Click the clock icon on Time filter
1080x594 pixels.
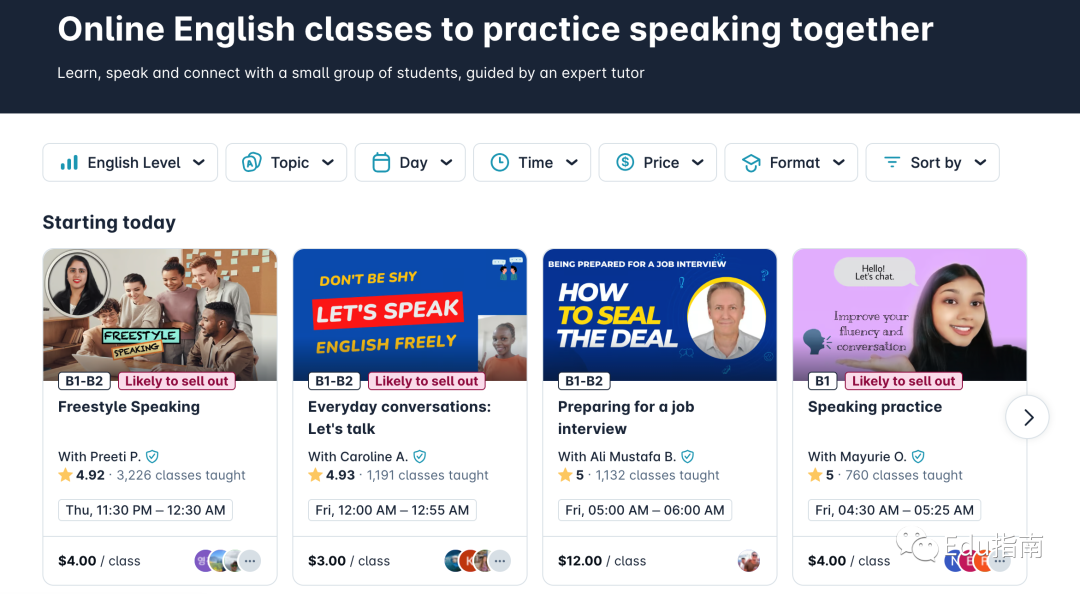click(x=500, y=163)
